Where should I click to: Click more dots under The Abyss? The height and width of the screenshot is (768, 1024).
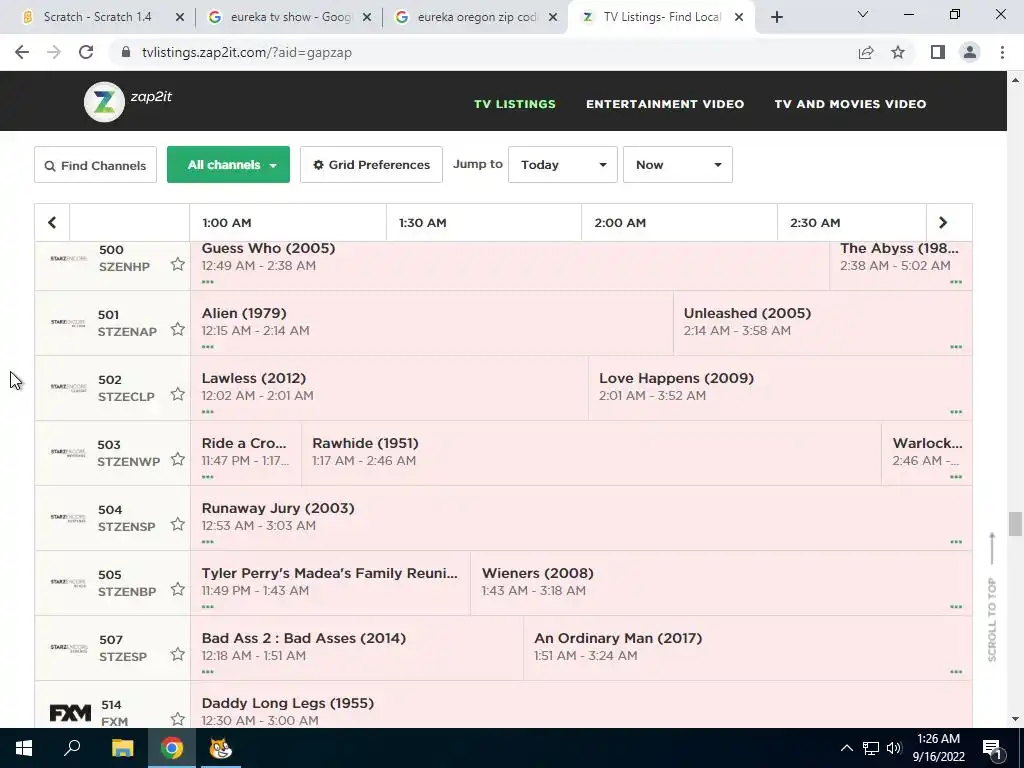coord(956,282)
